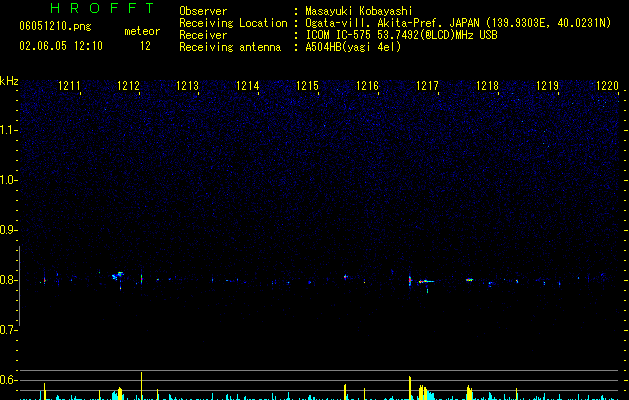Click the 1.1 kHz axis label

click(8, 130)
